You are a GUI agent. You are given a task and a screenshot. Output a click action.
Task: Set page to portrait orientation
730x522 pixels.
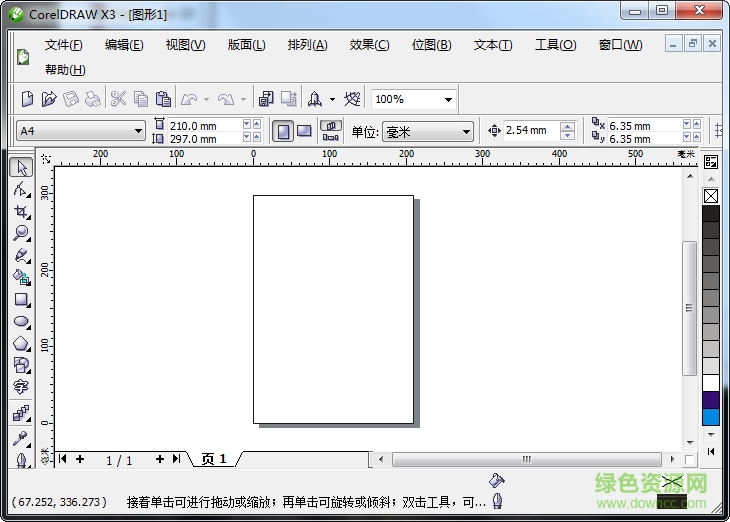283,131
